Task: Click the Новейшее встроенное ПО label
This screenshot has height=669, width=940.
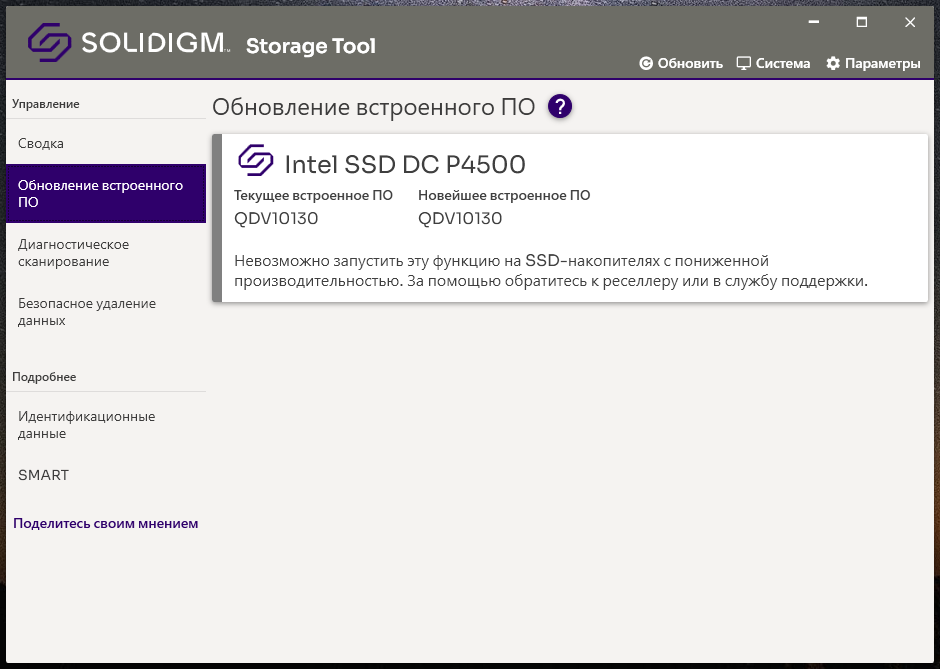Action: [x=504, y=195]
